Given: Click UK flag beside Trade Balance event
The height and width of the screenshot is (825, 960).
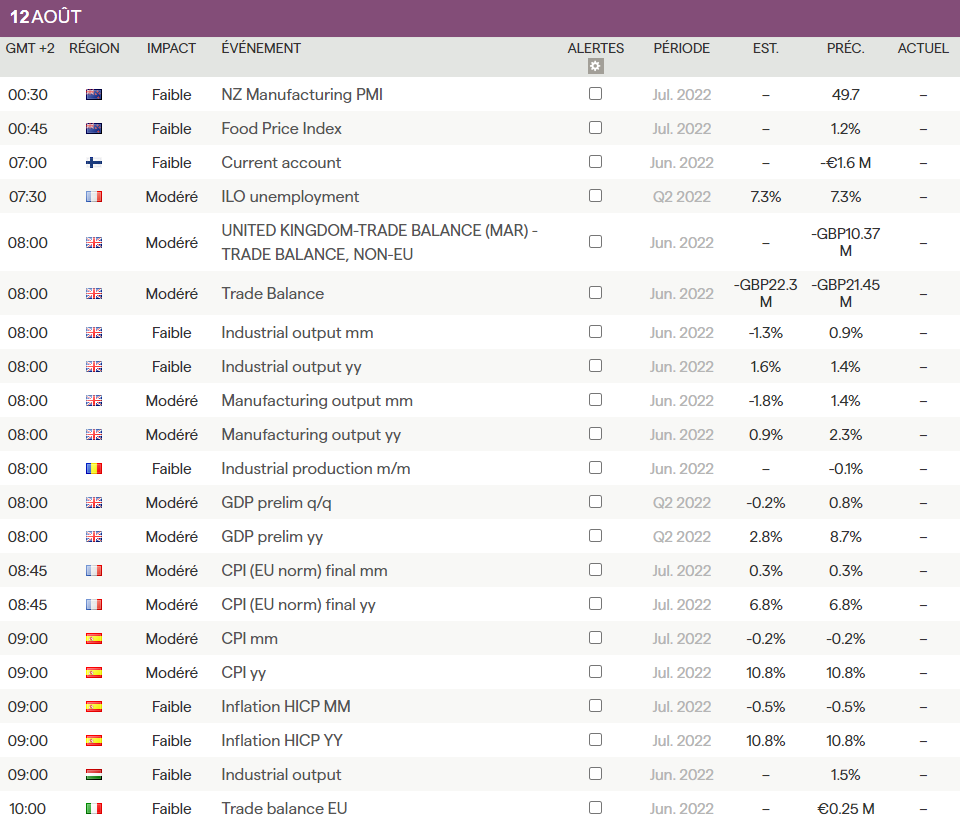Looking at the screenshot, I should coord(94,294).
